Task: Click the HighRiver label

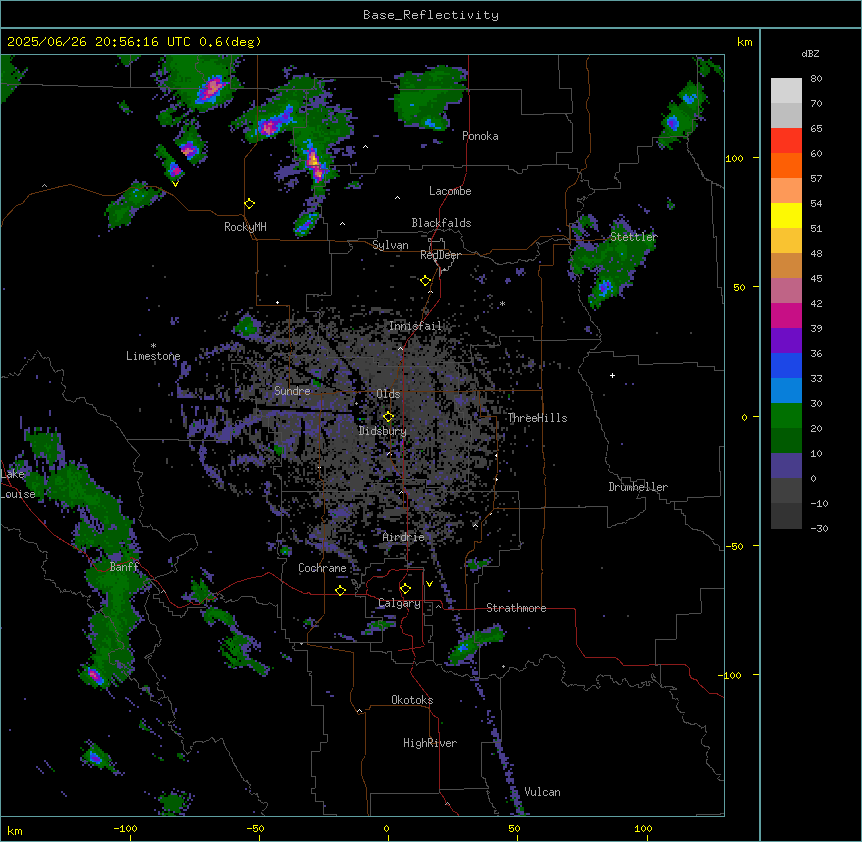Action: click(x=430, y=743)
